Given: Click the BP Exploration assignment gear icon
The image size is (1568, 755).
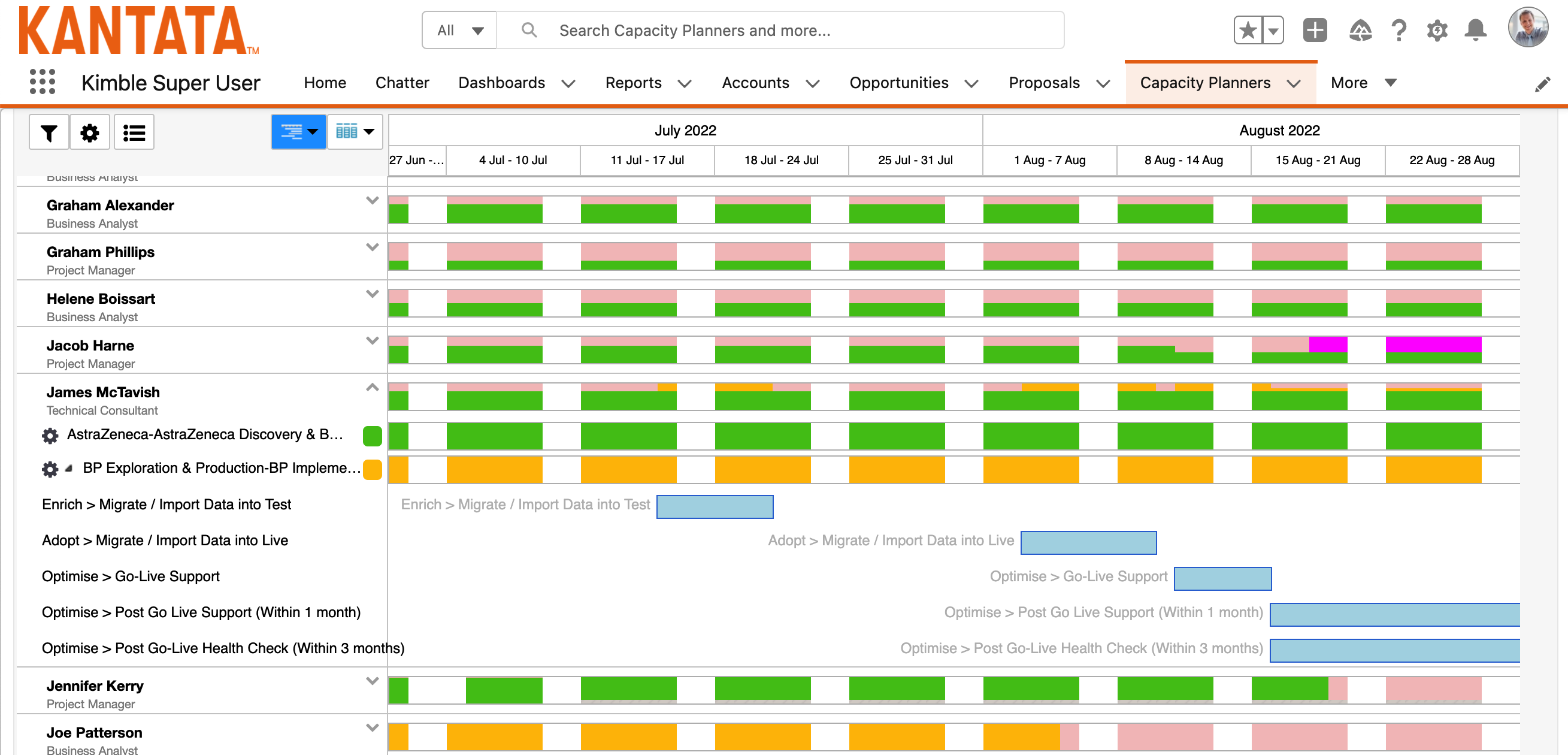Looking at the screenshot, I should pyautogui.click(x=50, y=468).
